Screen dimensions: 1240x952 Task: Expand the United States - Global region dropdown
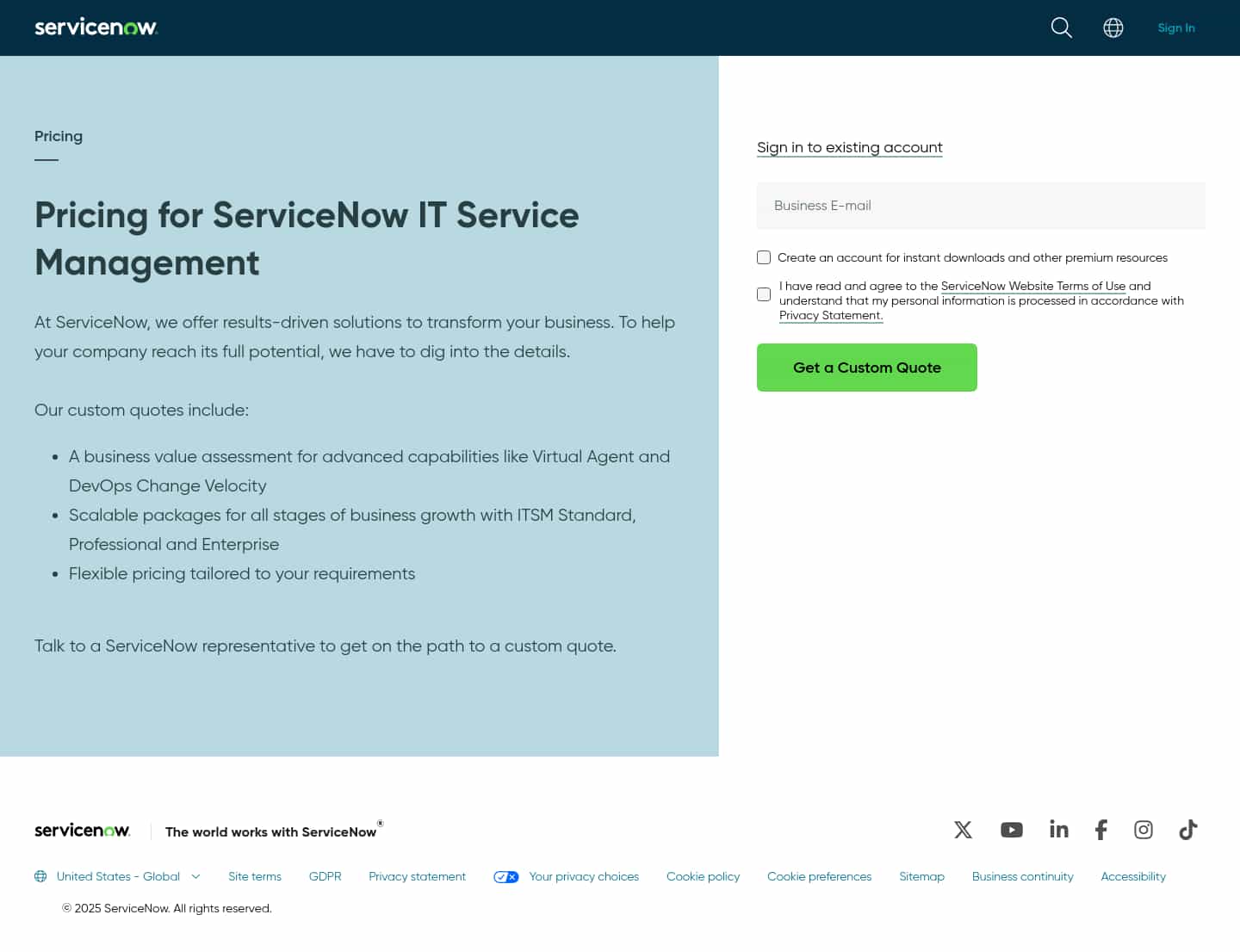[127, 876]
